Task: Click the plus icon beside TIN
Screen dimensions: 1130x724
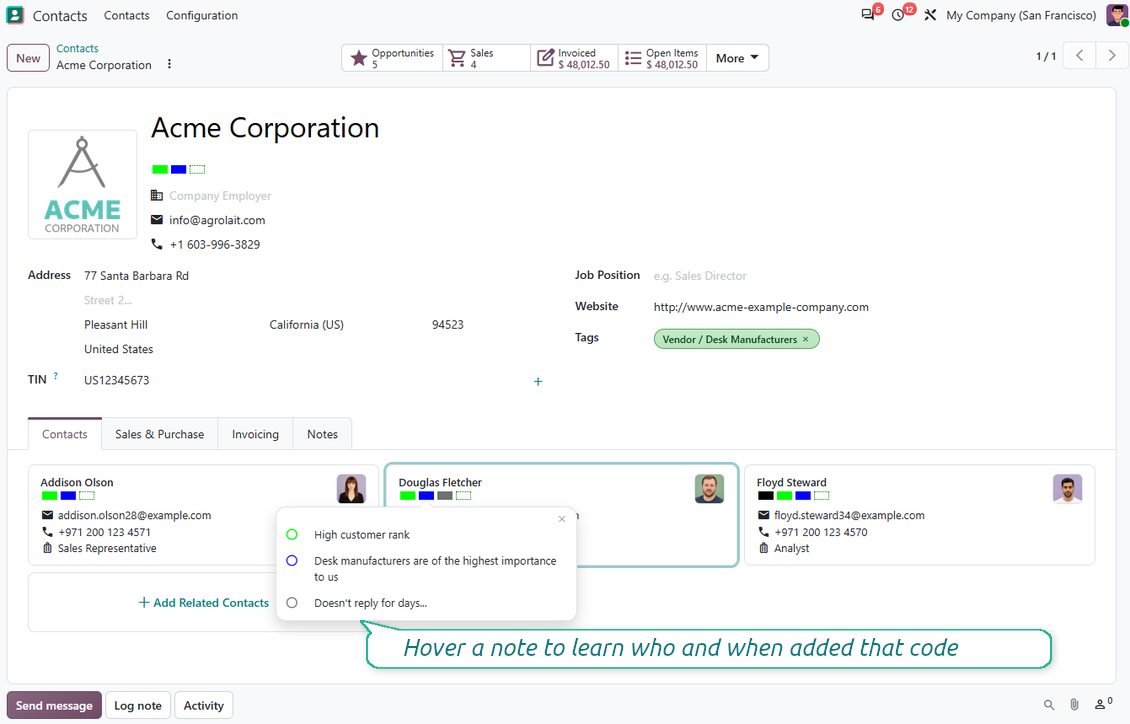Action: coord(538,382)
